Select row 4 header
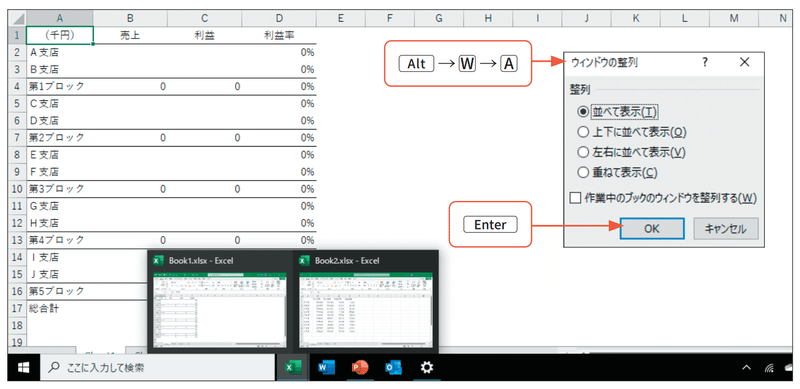Image resolution: width=800 pixels, height=389 pixels. tap(17, 86)
